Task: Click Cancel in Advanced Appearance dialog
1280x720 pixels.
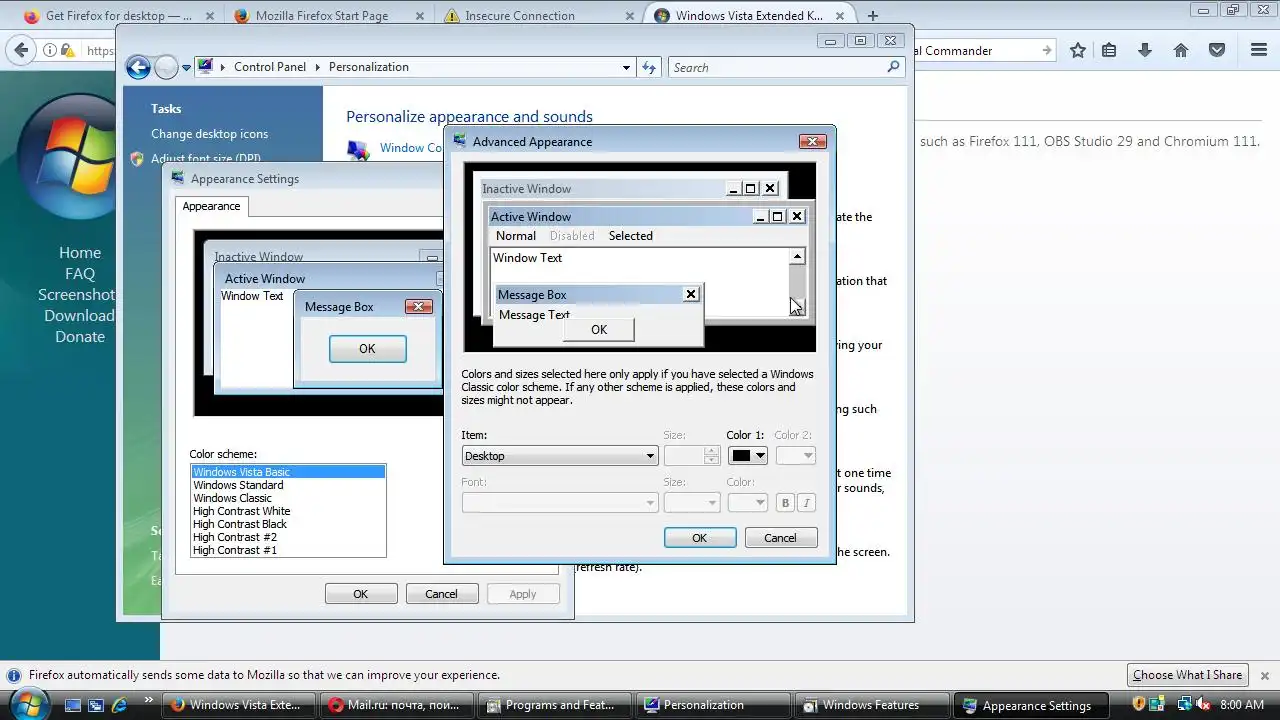Action: pyautogui.click(x=781, y=538)
